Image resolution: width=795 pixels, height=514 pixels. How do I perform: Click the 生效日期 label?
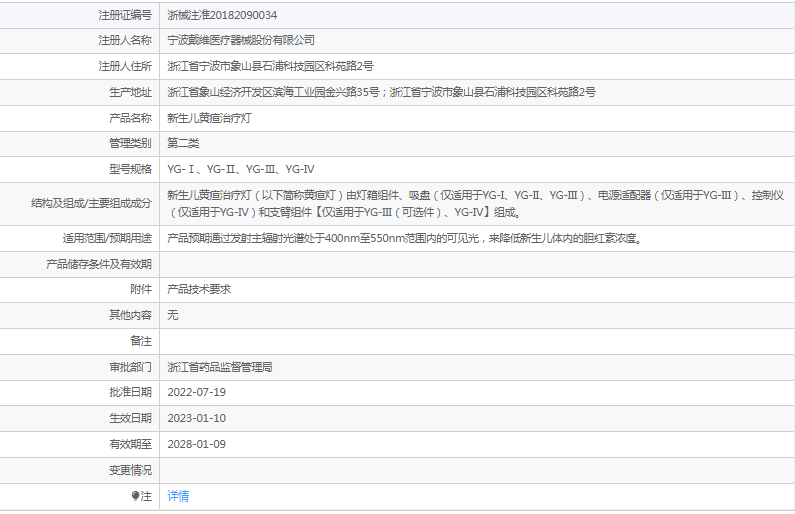pyautogui.click(x=130, y=418)
